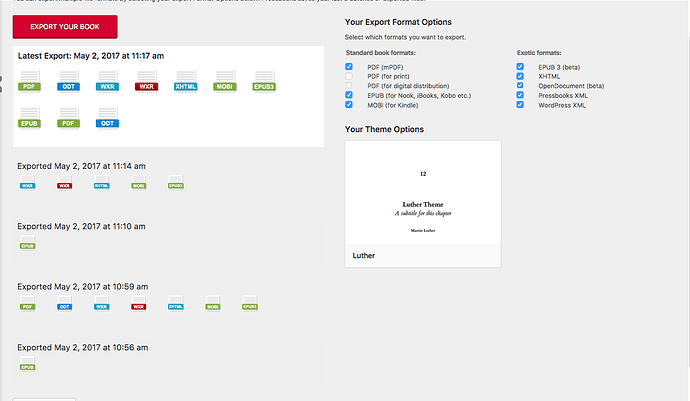Viewport: 690px width, 401px height.
Task: Download ODT from the 10:59 am export
Action: click(x=64, y=303)
